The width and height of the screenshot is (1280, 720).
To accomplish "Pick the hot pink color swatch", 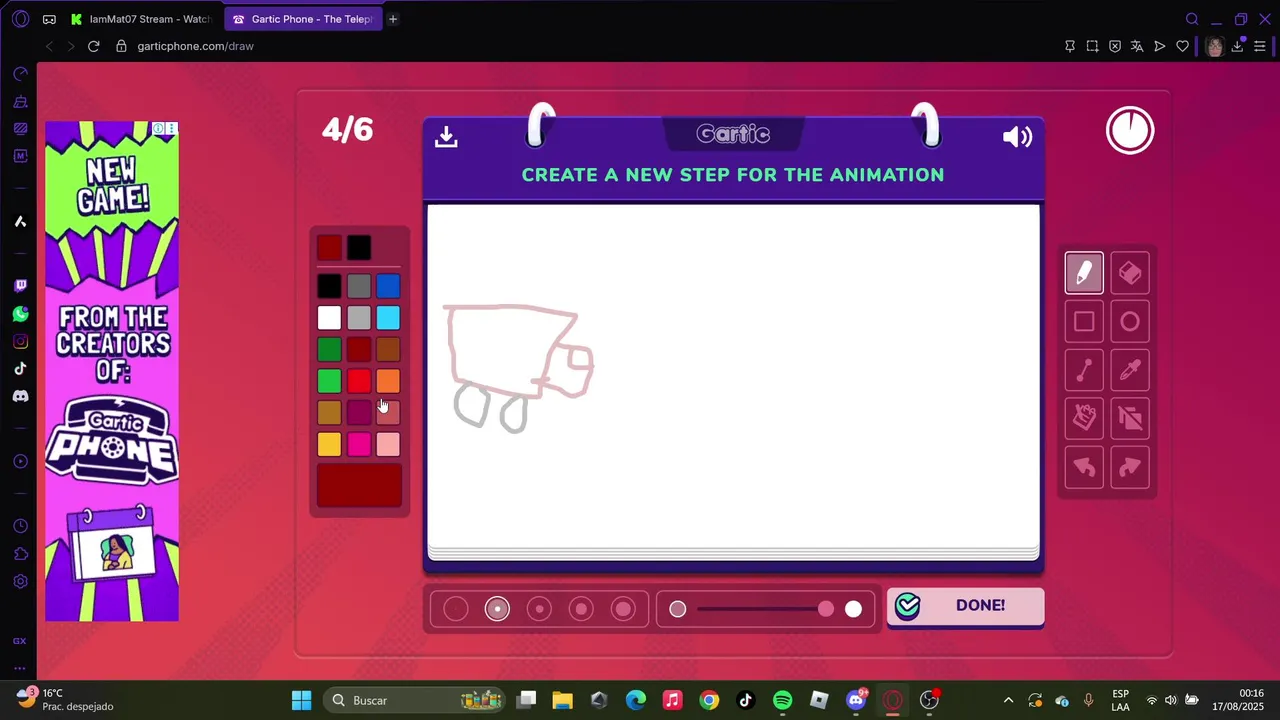I will (x=359, y=444).
